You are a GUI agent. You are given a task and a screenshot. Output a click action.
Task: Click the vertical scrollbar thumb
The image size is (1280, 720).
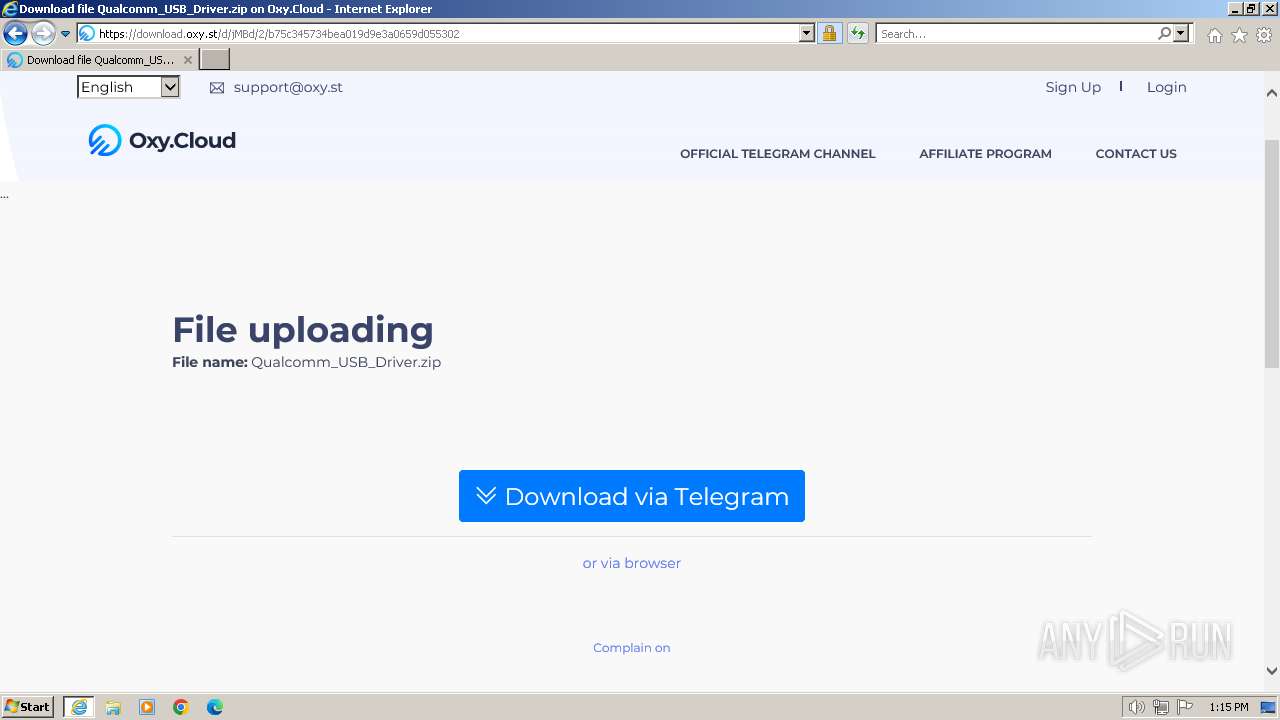1272,253
